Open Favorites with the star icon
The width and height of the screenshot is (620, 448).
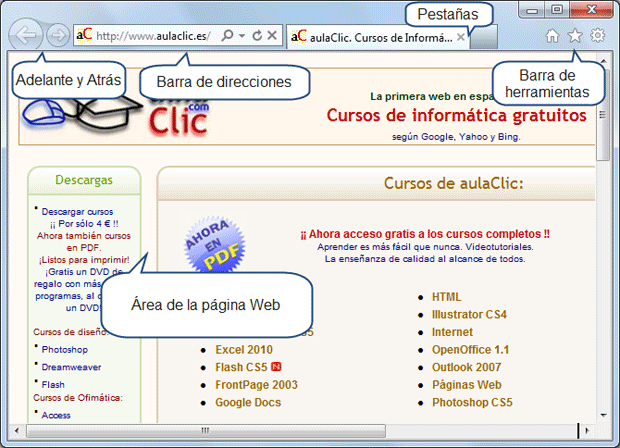click(575, 36)
